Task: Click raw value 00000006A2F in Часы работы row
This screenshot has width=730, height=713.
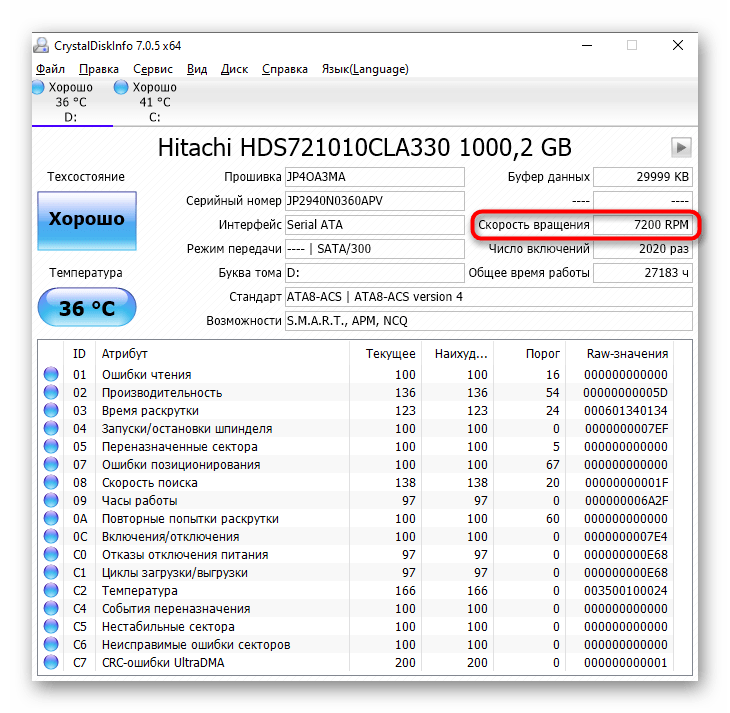Action: click(627, 501)
